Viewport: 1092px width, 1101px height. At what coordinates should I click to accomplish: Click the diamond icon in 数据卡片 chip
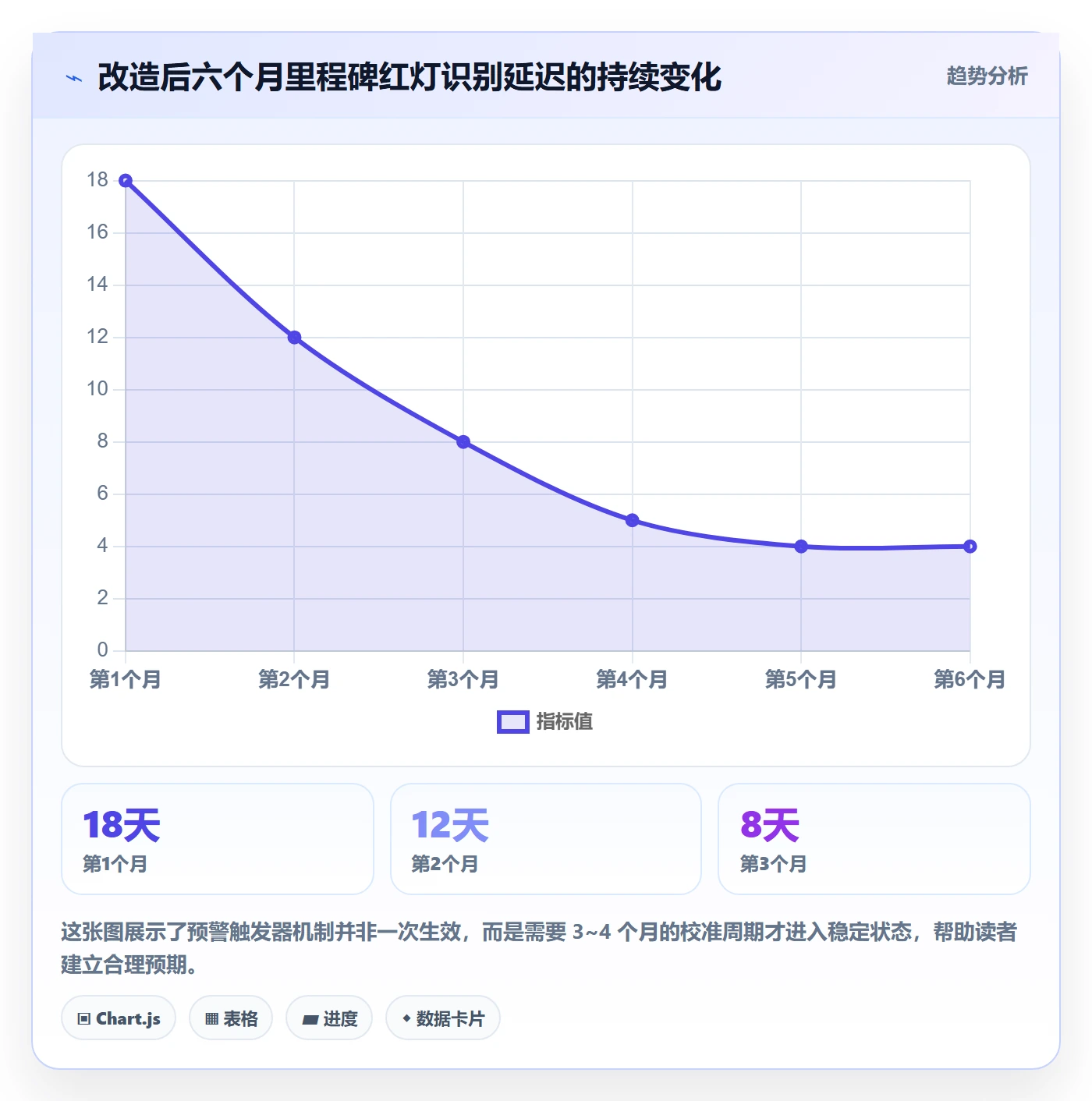(406, 1018)
